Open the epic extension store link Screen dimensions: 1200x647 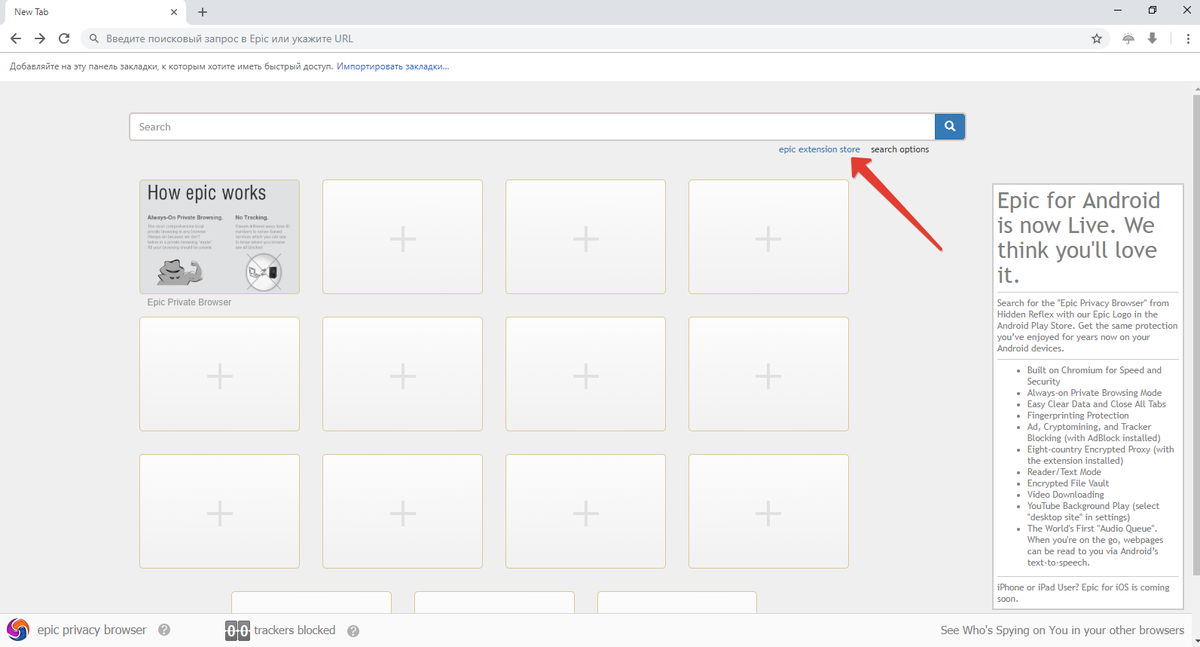click(819, 150)
